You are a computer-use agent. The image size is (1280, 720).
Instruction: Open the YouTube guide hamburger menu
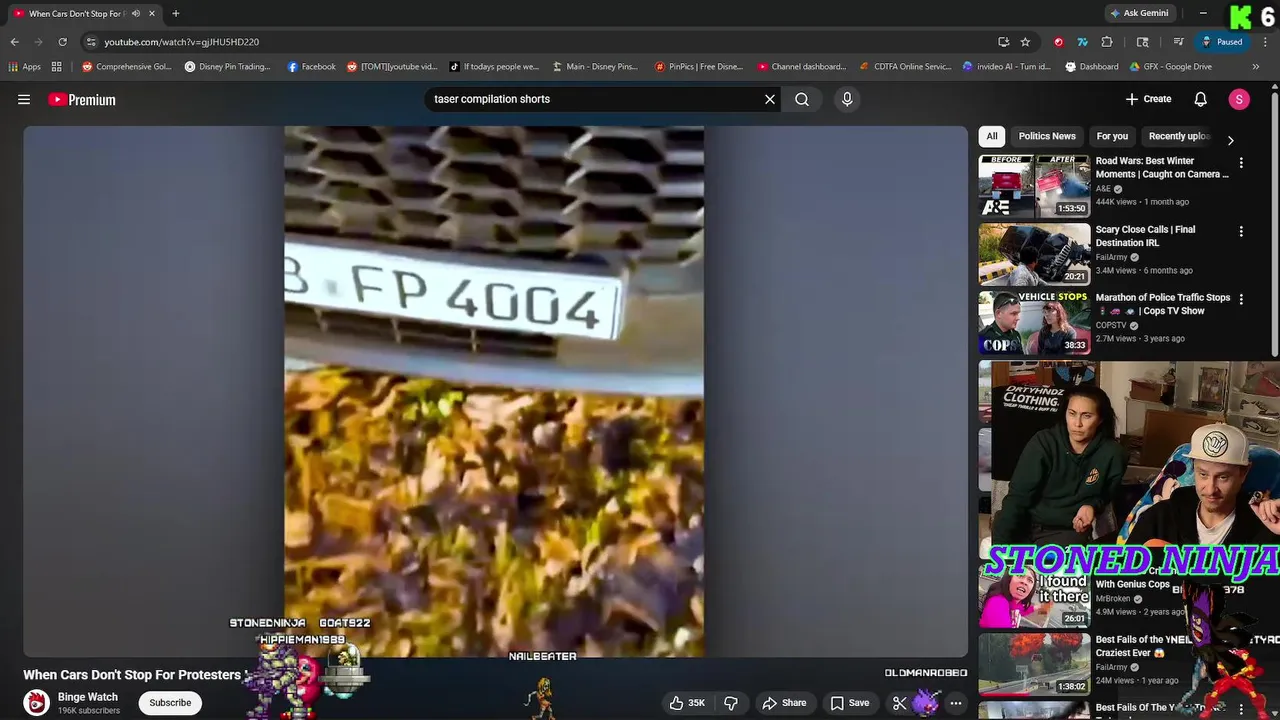24,99
